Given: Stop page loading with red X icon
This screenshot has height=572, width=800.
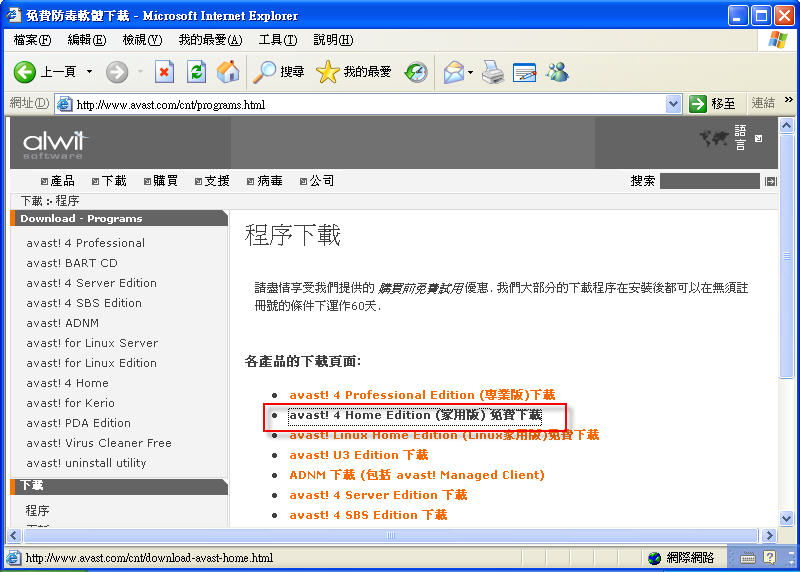Looking at the screenshot, I should [x=164, y=72].
